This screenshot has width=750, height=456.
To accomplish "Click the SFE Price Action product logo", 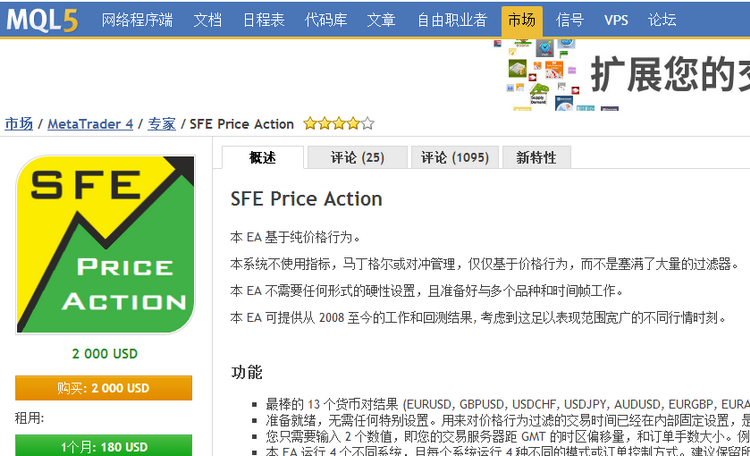I will tap(105, 245).
